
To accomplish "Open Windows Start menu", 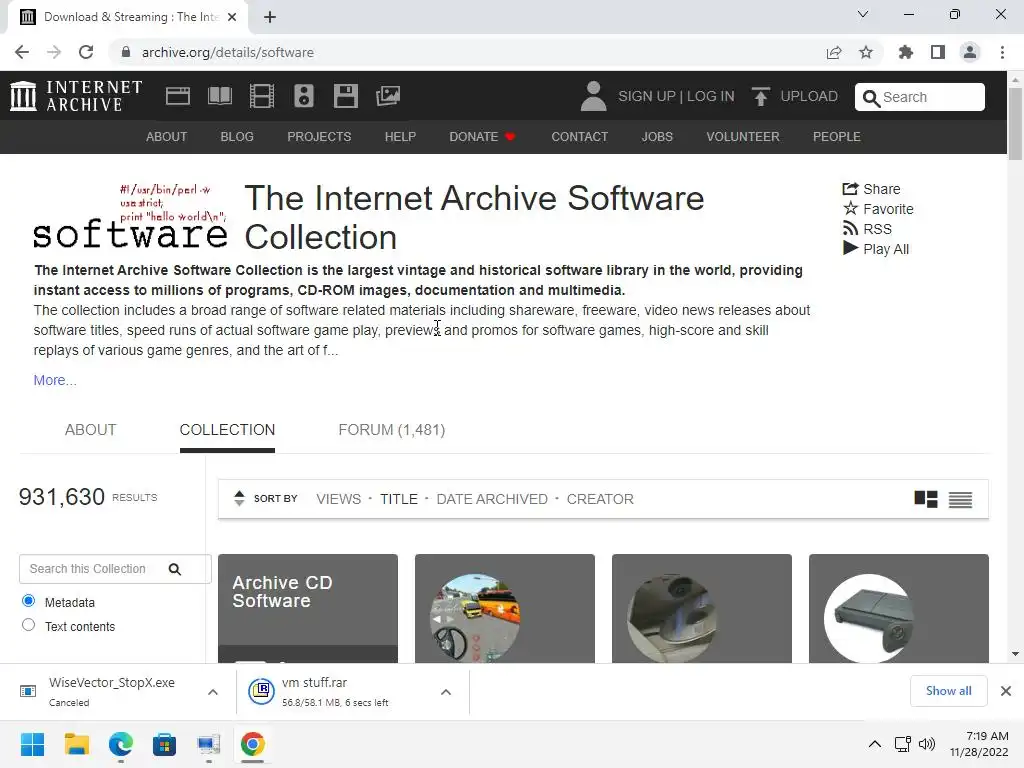I will click(32, 744).
